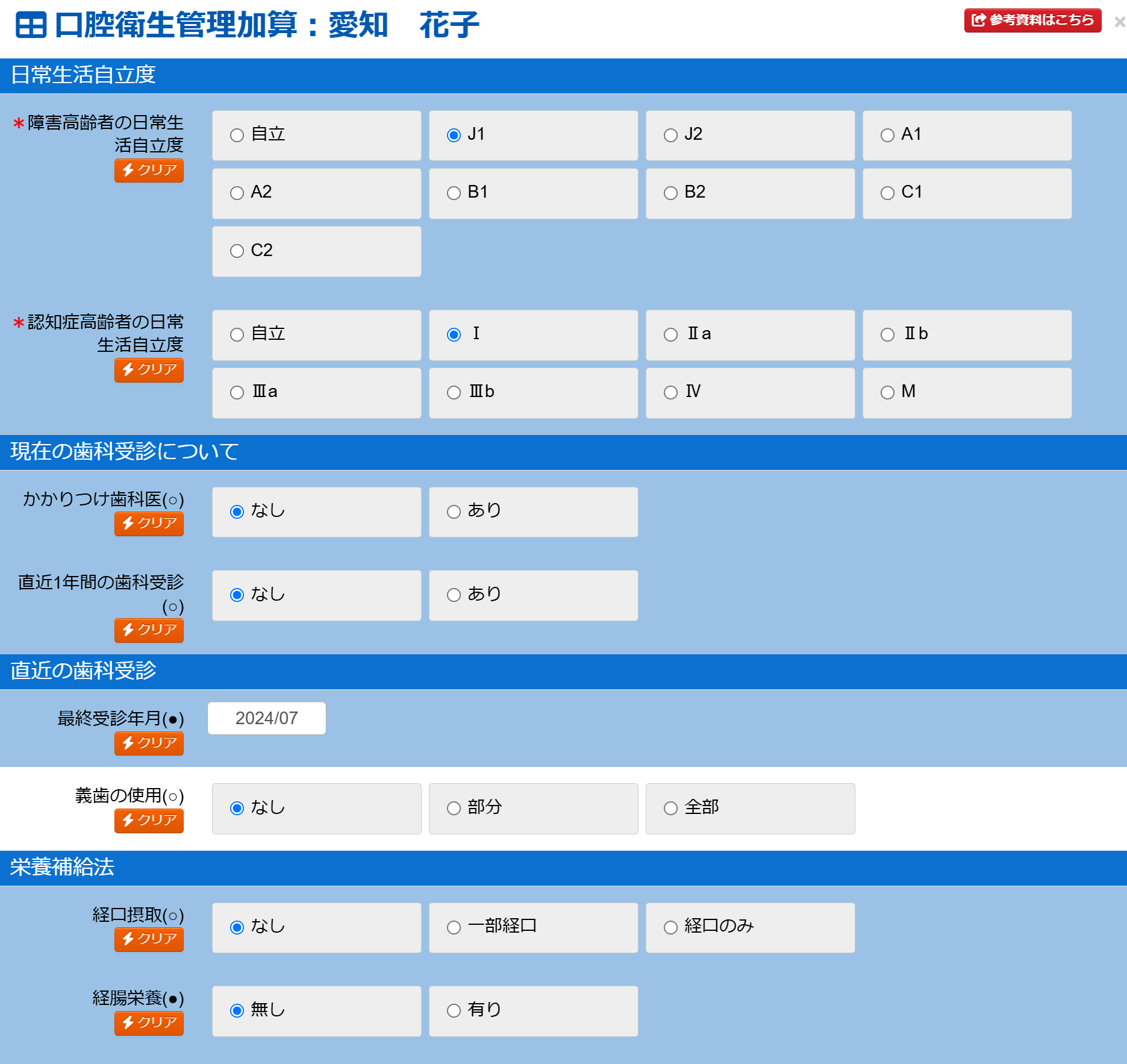Click クリア for 直近1年間の歯科受診

pyautogui.click(x=148, y=630)
